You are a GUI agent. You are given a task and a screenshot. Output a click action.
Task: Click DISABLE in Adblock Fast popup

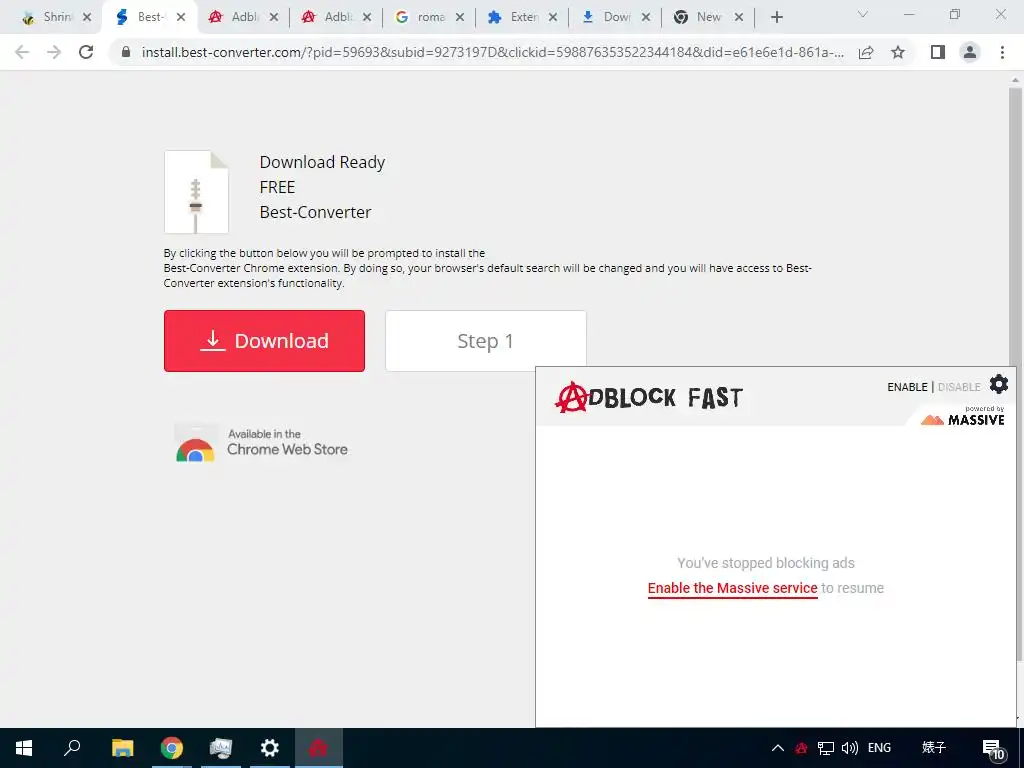tap(959, 387)
